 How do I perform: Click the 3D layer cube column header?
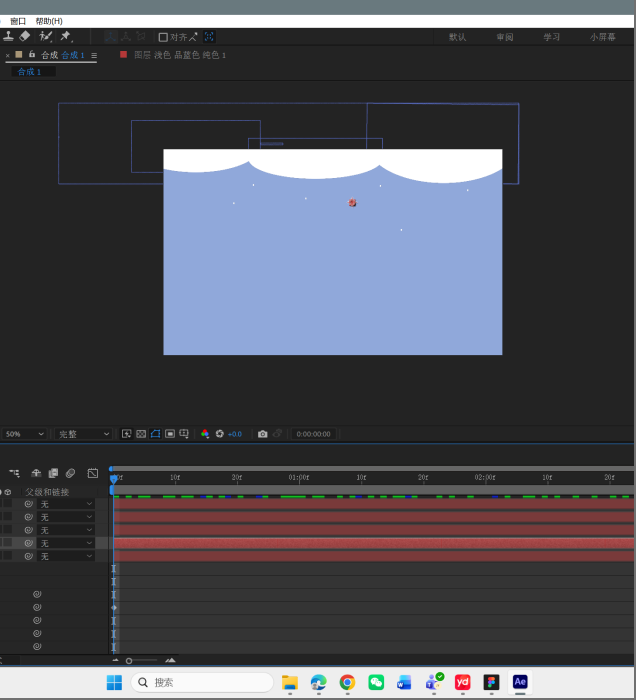[8, 492]
